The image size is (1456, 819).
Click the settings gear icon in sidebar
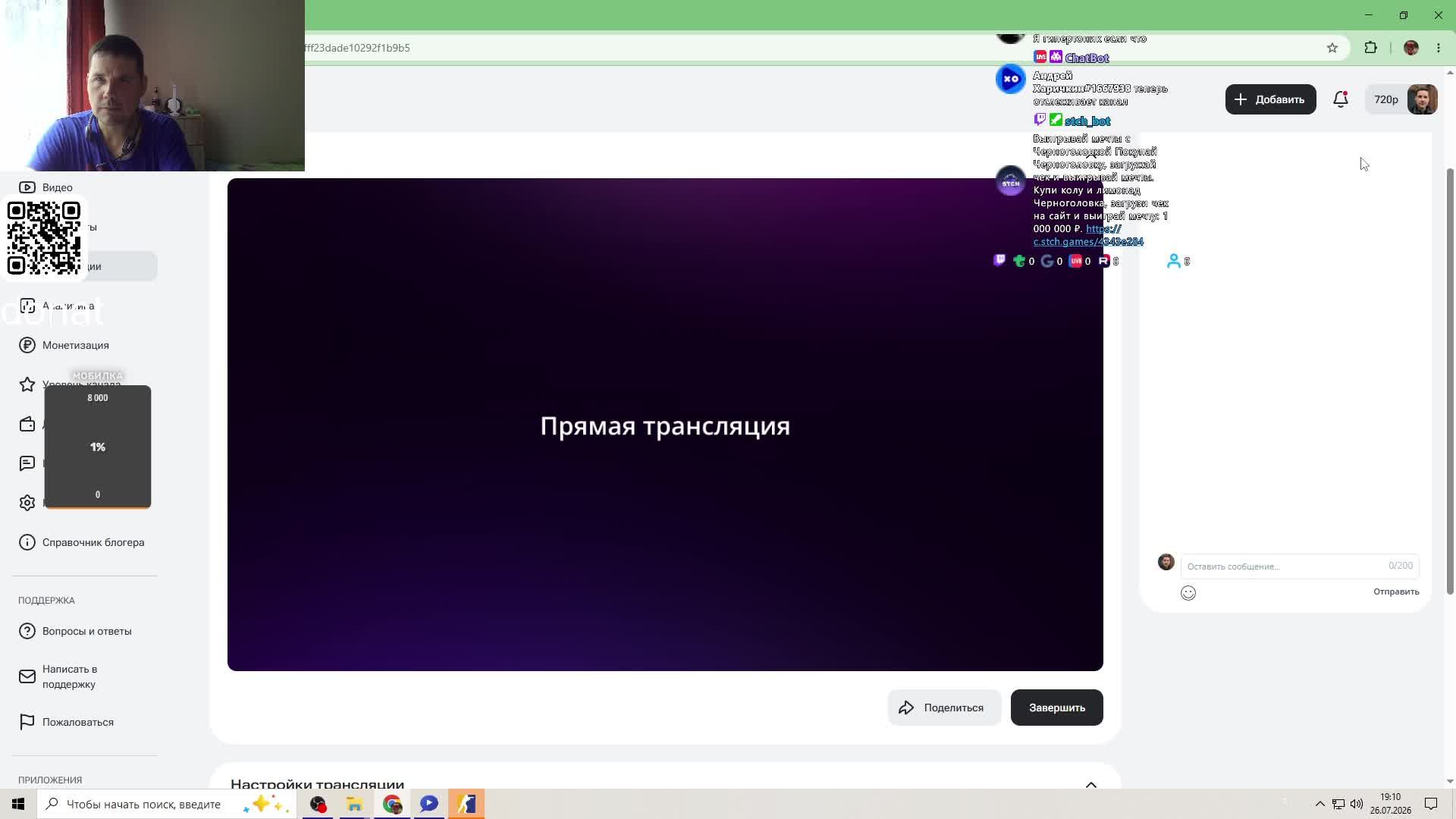pos(27,503)
